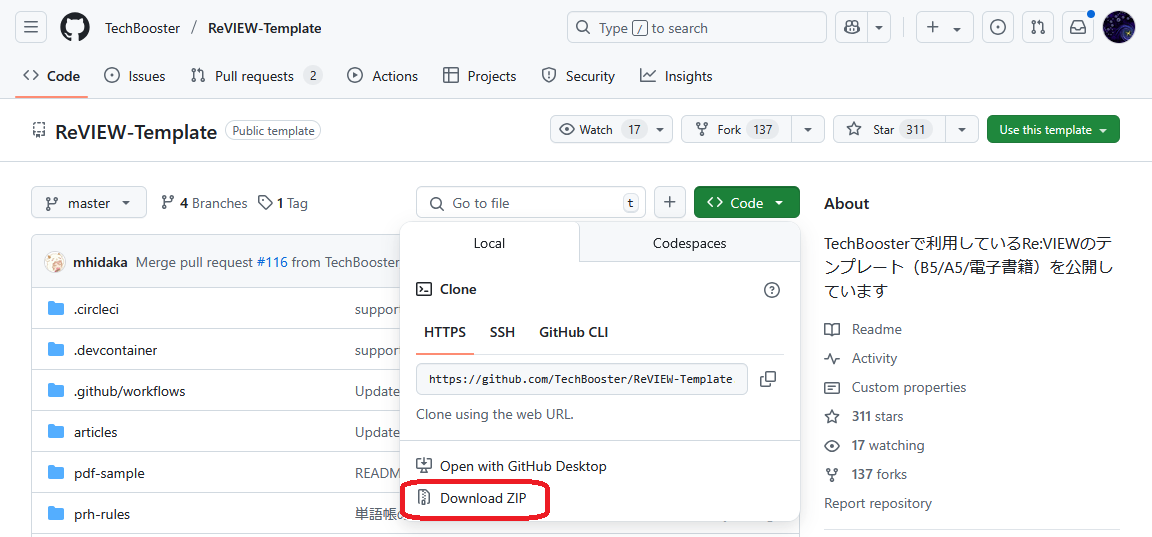The image size is (1152, 537).
Task: Switch to the Actions tab
Action: (382, 76)
